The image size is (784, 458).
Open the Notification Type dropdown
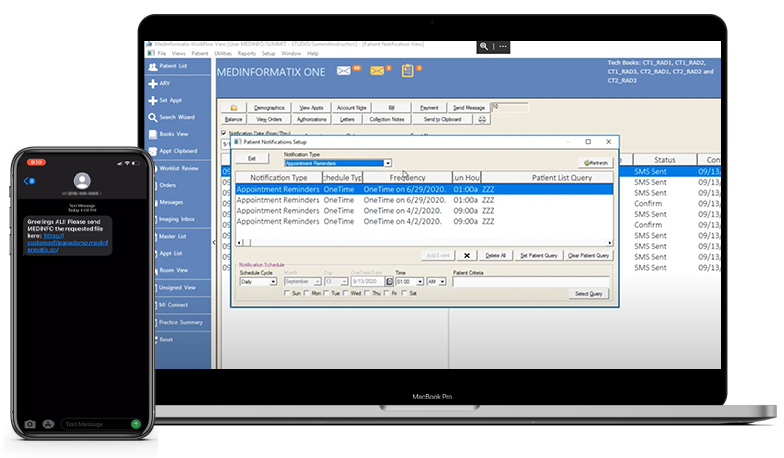[388, 163]
